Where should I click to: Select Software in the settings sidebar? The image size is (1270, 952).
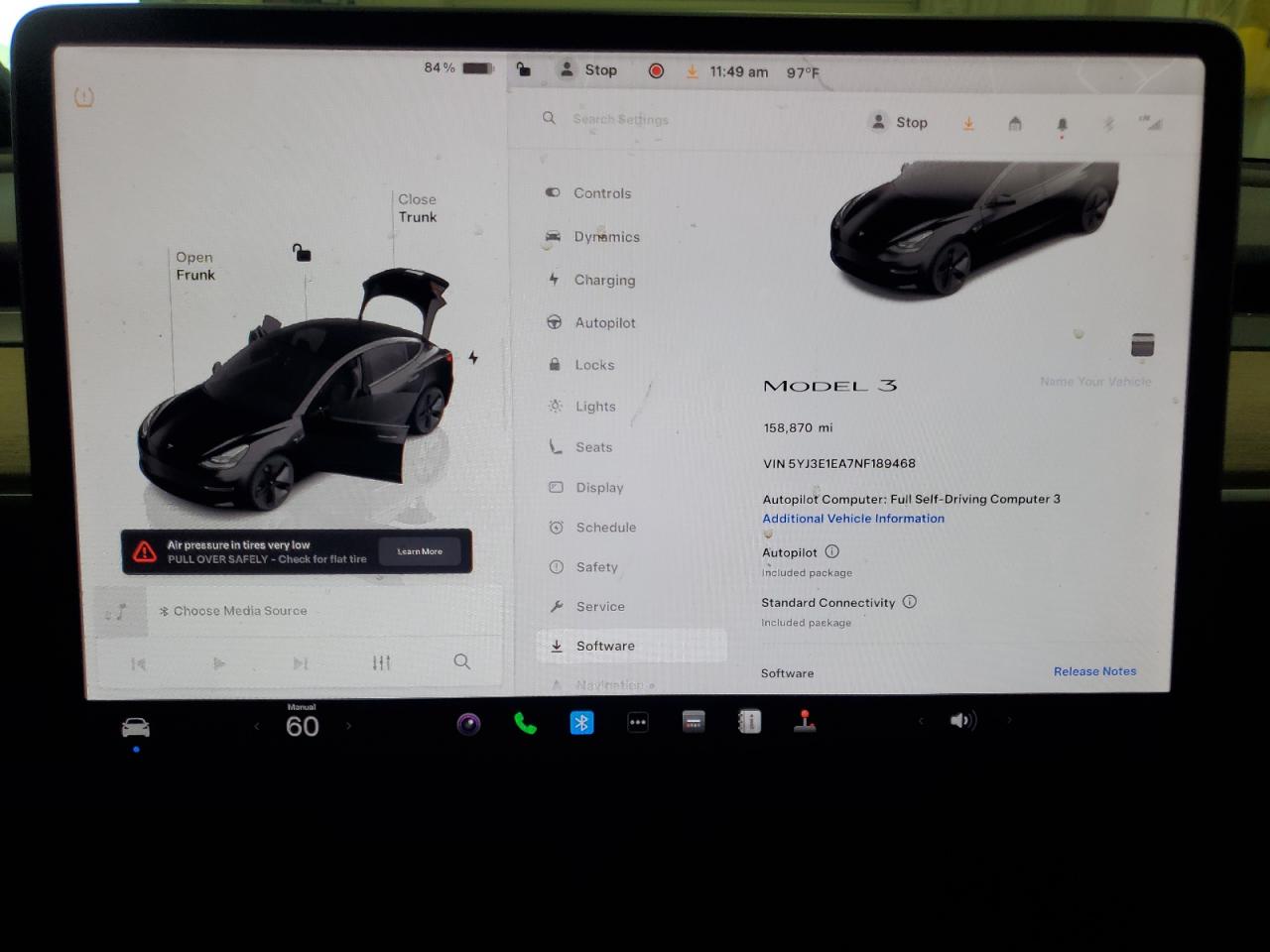pos(604,646)
